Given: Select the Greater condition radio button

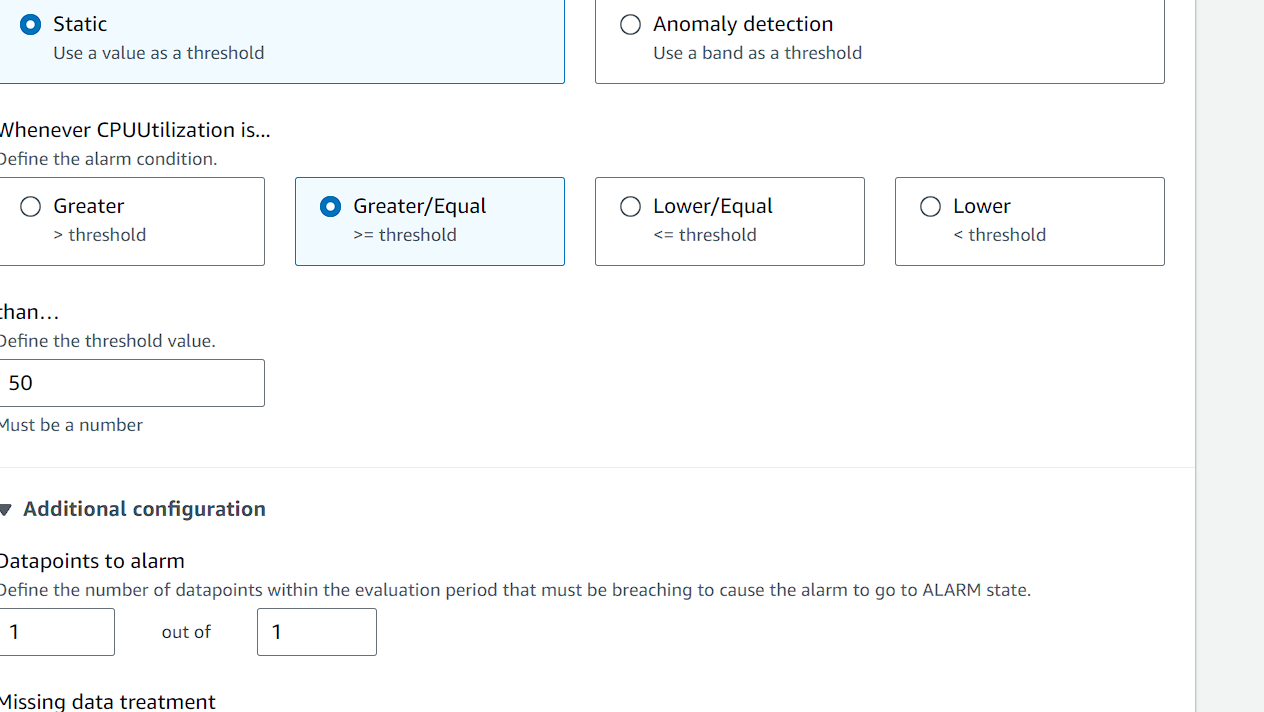Looking at the screenshot, I should [31, 206].
